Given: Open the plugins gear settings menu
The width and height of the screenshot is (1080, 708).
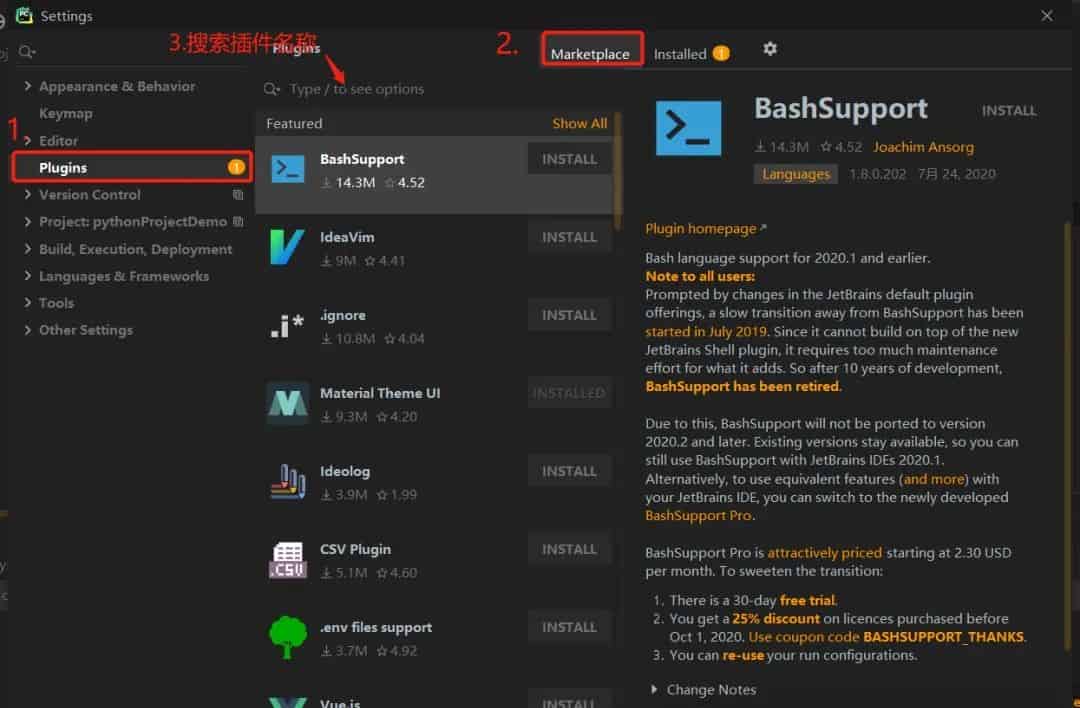Looking at the screenshot, I should [769, 49].
